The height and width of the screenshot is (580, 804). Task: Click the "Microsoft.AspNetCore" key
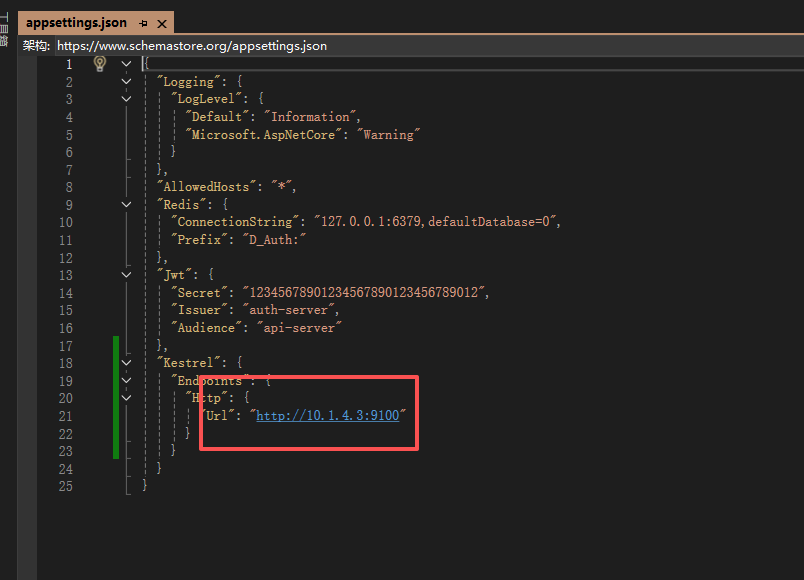pos(263,134)
